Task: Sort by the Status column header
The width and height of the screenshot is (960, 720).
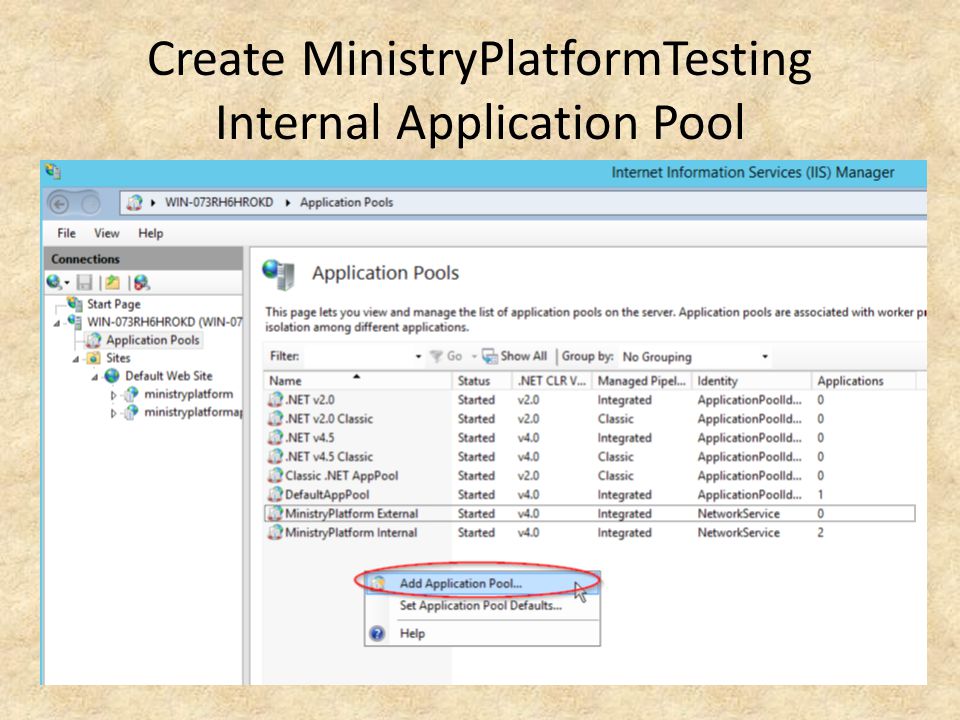Action: coord(482,381)
